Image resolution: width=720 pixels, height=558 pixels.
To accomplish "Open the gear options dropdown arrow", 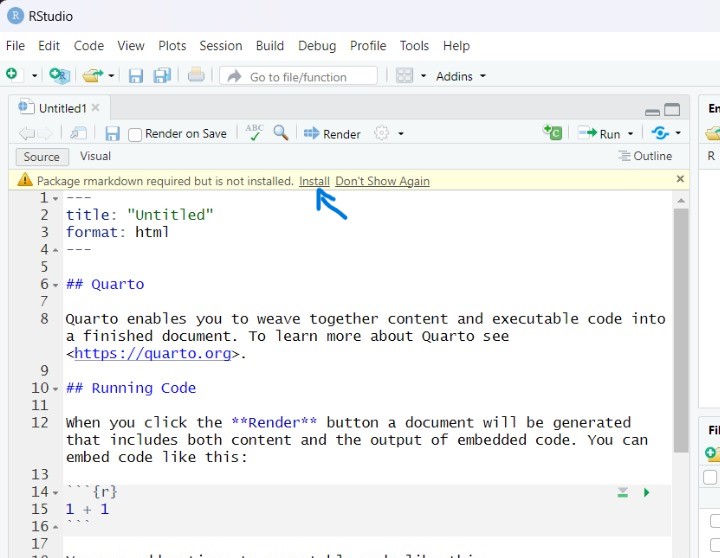I will point(401,134).
